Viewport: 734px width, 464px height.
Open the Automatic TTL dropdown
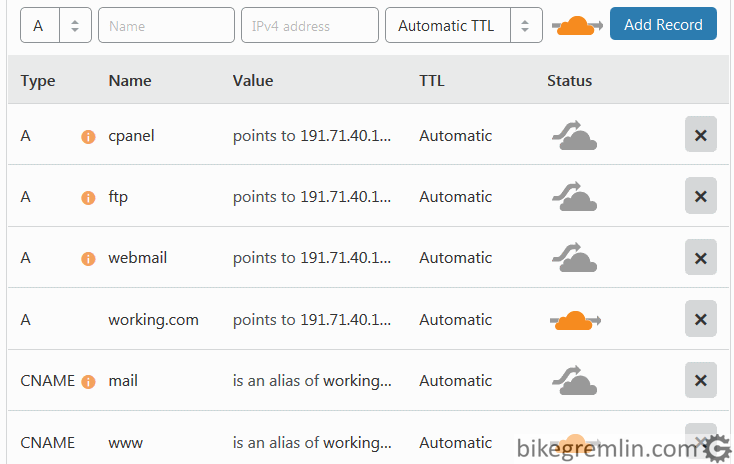click(464, 25)
